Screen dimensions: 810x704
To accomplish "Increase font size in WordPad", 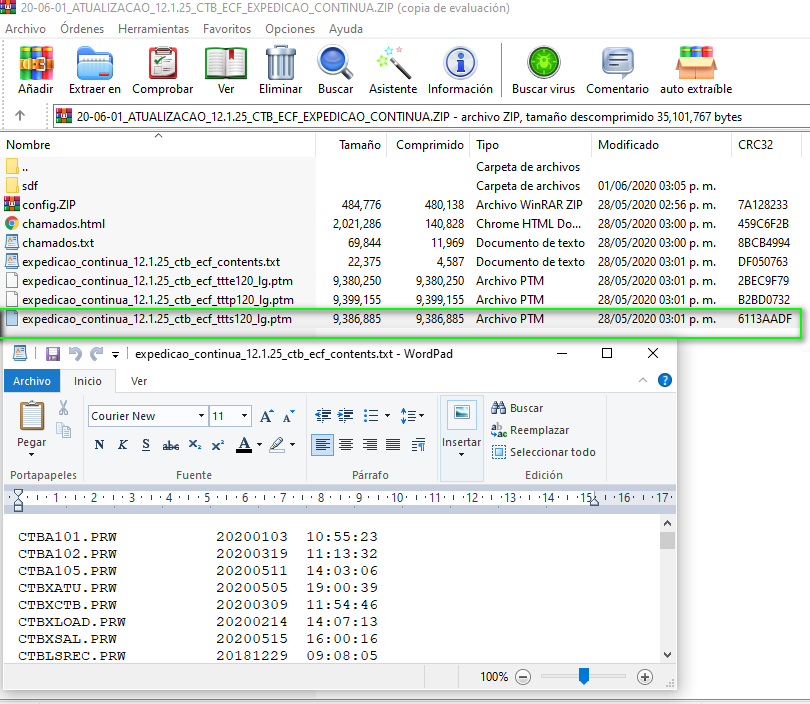I will point(267,416).
